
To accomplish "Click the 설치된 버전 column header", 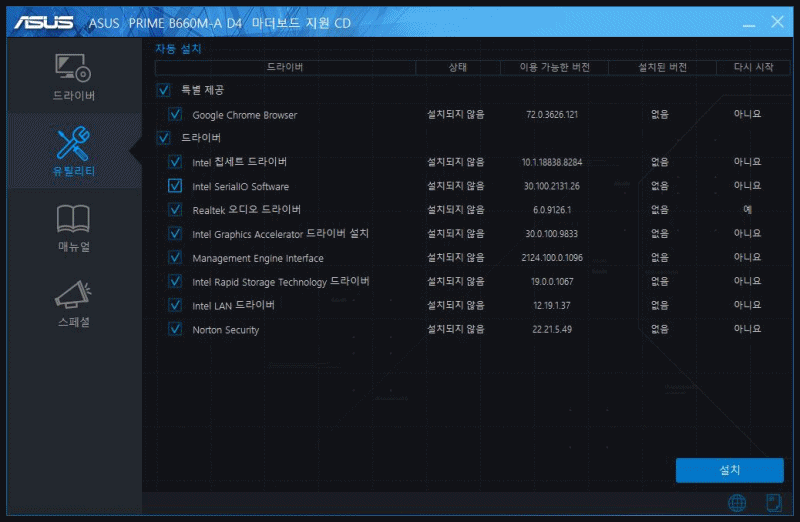I will (662, 67).
